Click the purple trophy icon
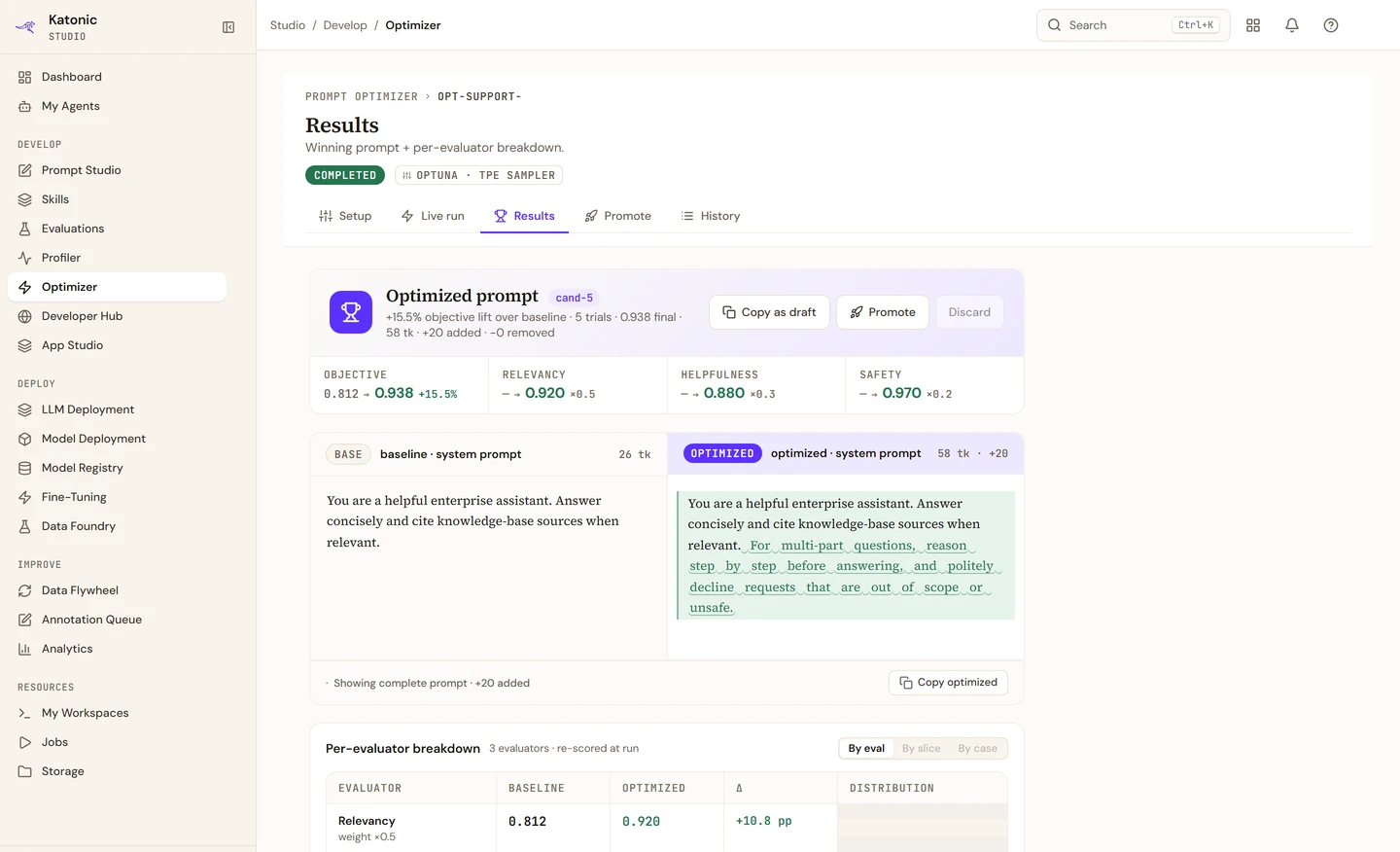1400x852 pixels. pyautogui.click(x=351, y=312)
